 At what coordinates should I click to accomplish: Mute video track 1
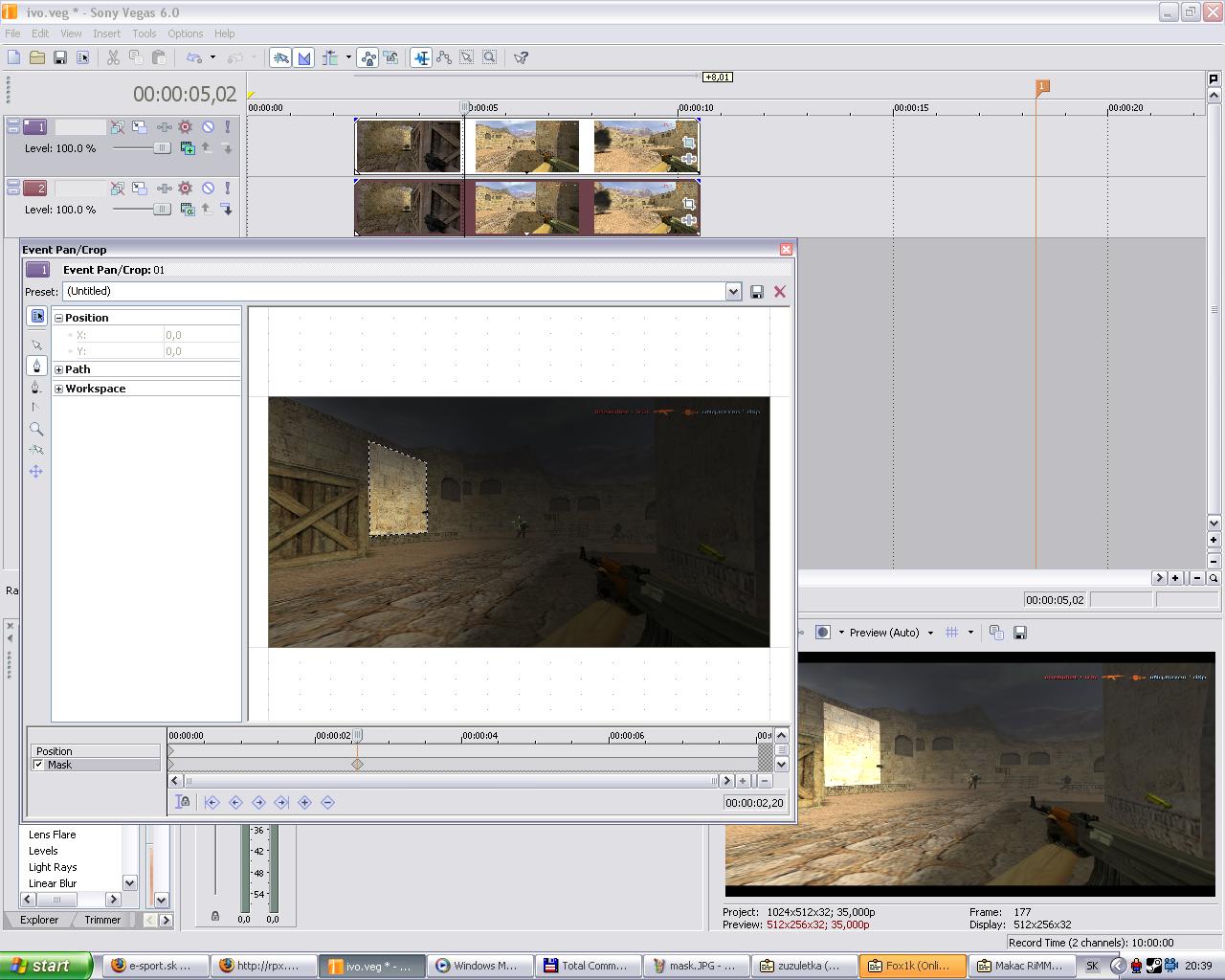tap(208, 126)
